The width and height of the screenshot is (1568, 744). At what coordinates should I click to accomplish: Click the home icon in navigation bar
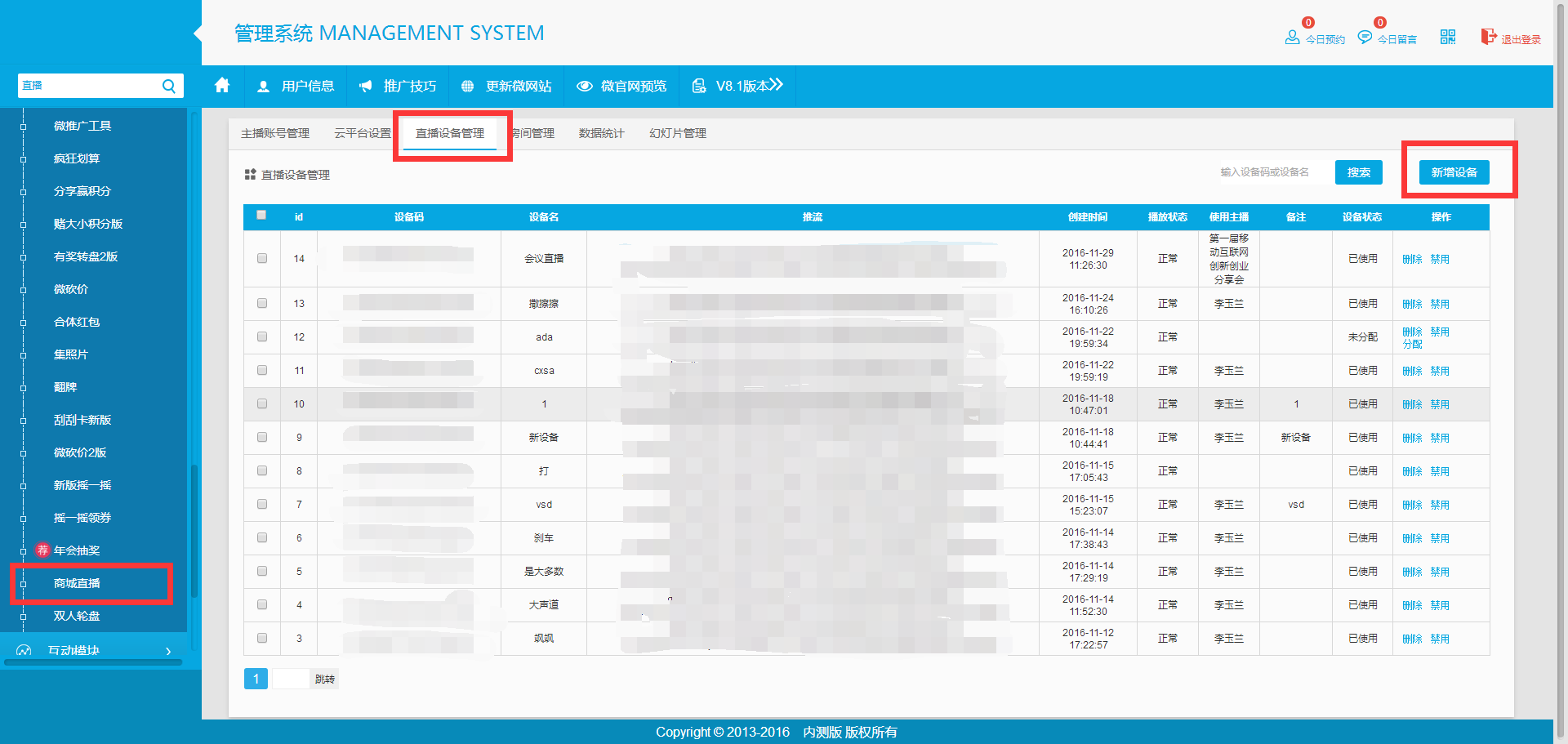(222, 86)
